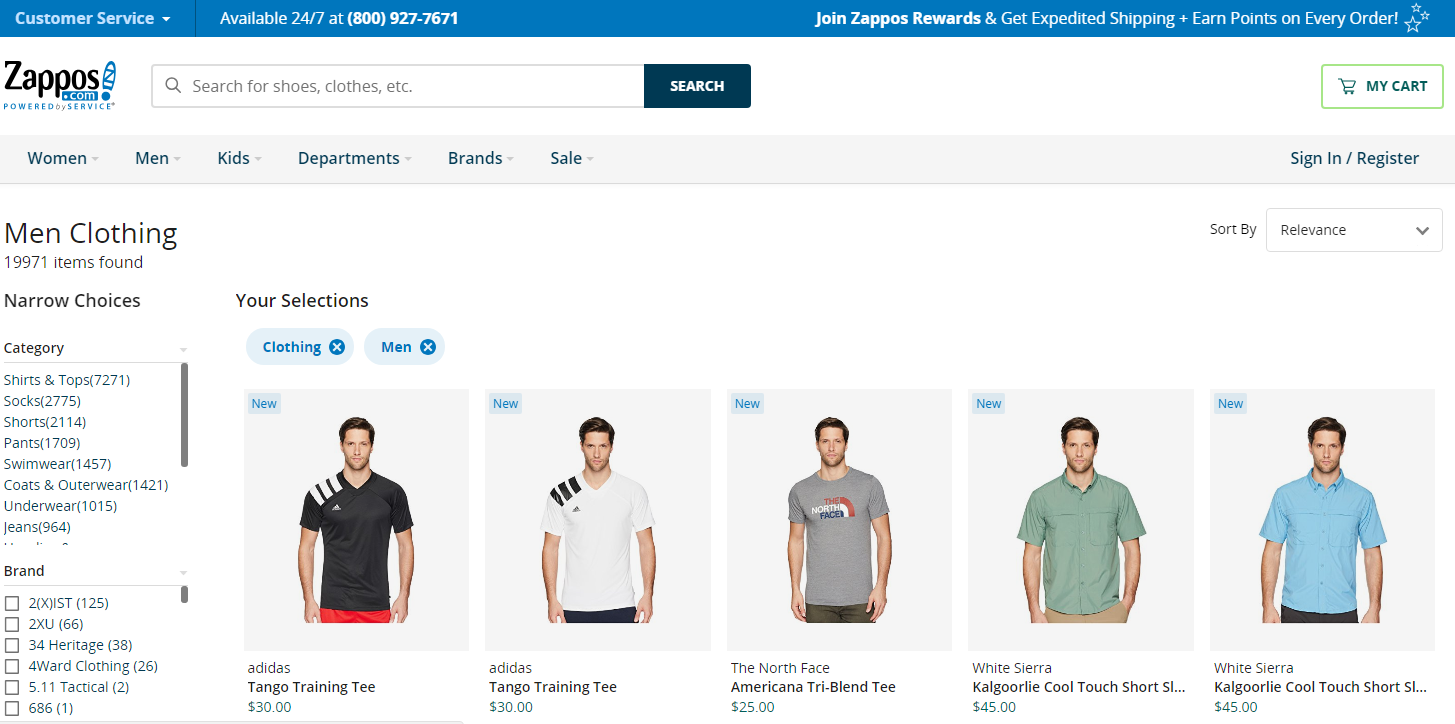Check the 5.11 Tactical checkbox
The height and width of the screenshot is (724, 1455).
[x=11, y=686]
